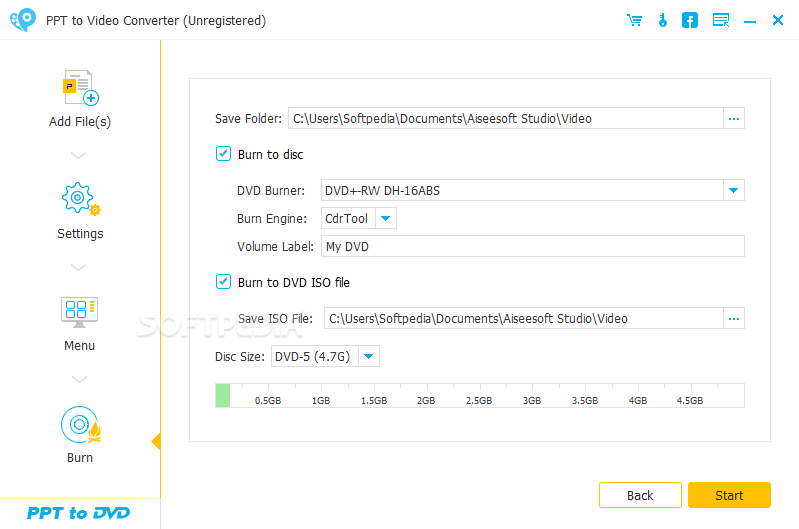Select the Burn disc icon in sidebar

click(81, 425)
